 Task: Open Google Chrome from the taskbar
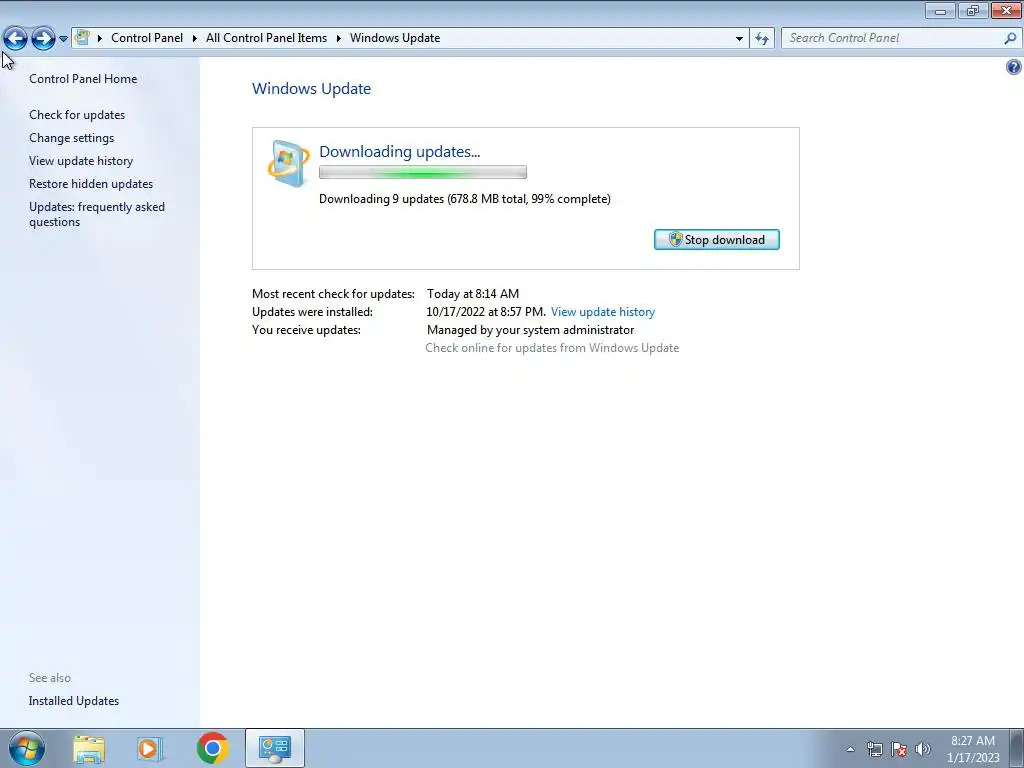212,748
